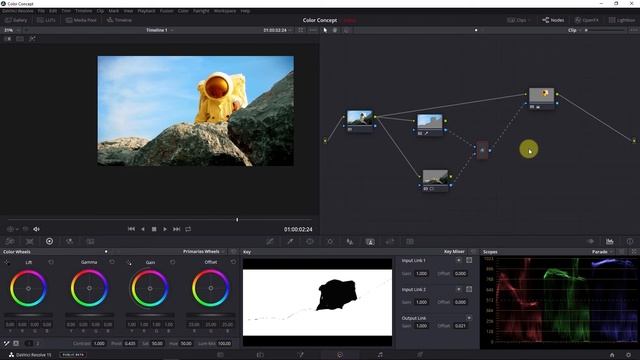This screenshot has width=640, height=360.
Task: Play the clip in reverse
Action: (143, 229)
